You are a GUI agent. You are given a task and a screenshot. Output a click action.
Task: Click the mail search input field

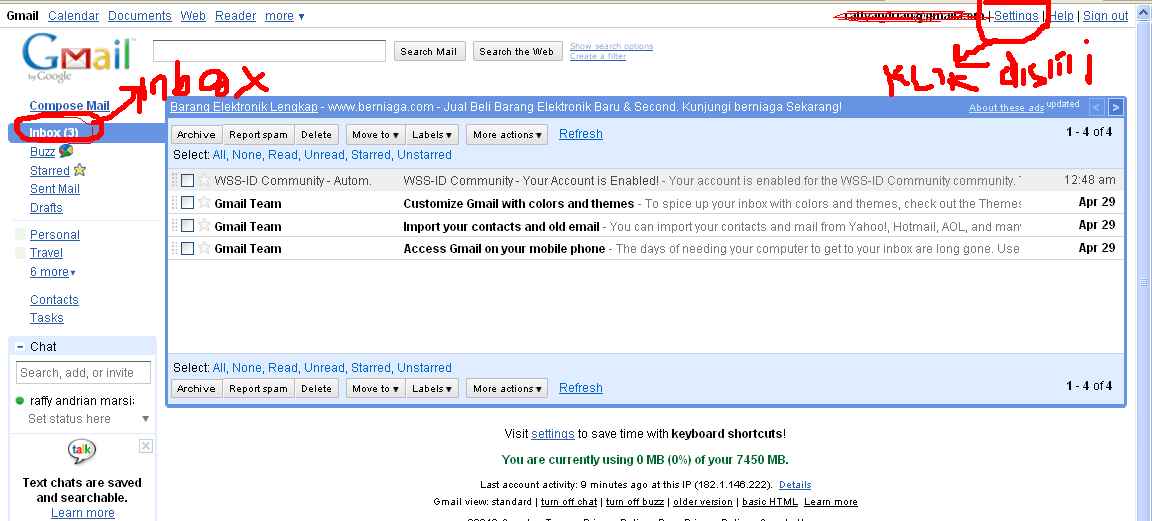269,51
